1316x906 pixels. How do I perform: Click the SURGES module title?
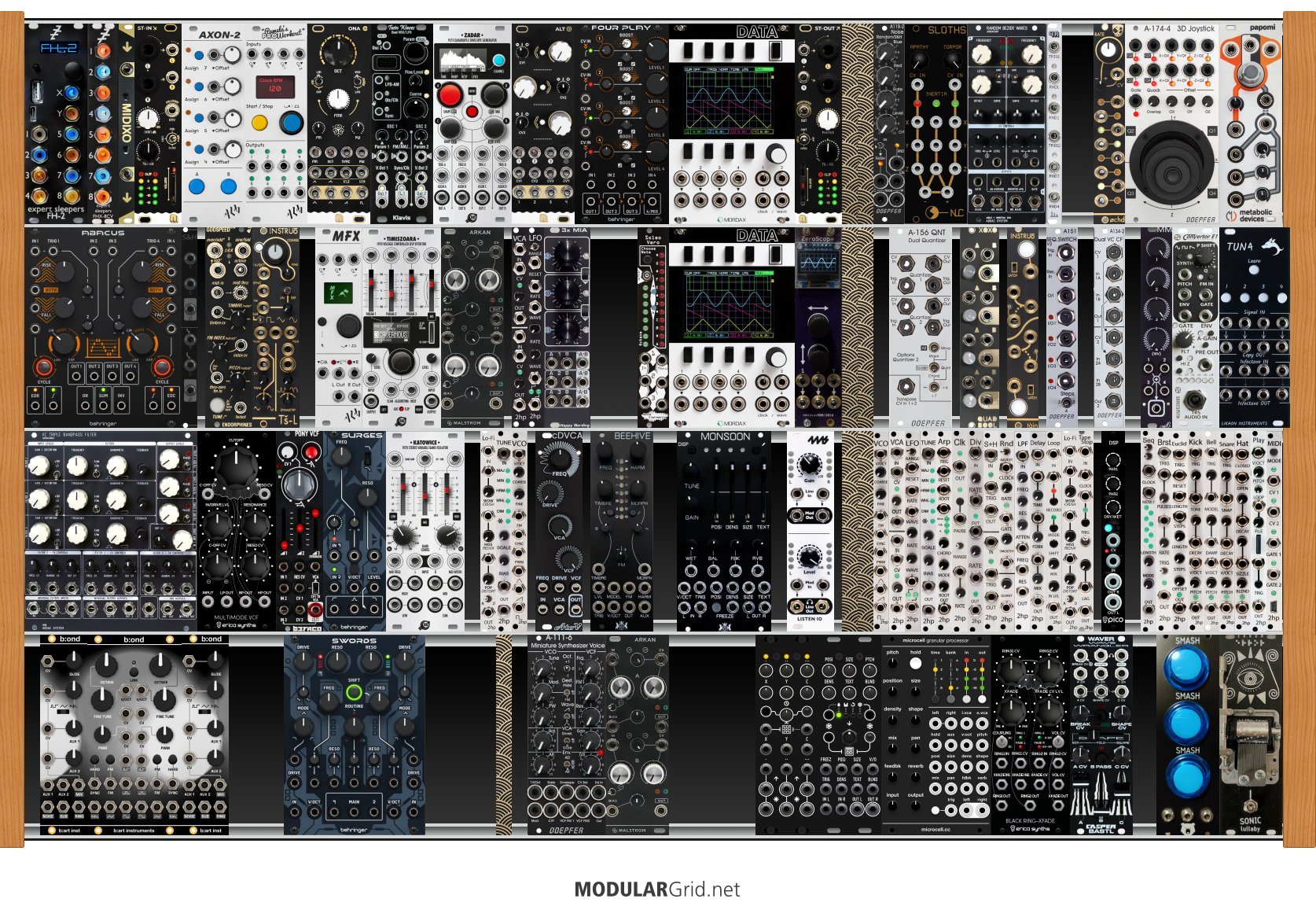362,435
